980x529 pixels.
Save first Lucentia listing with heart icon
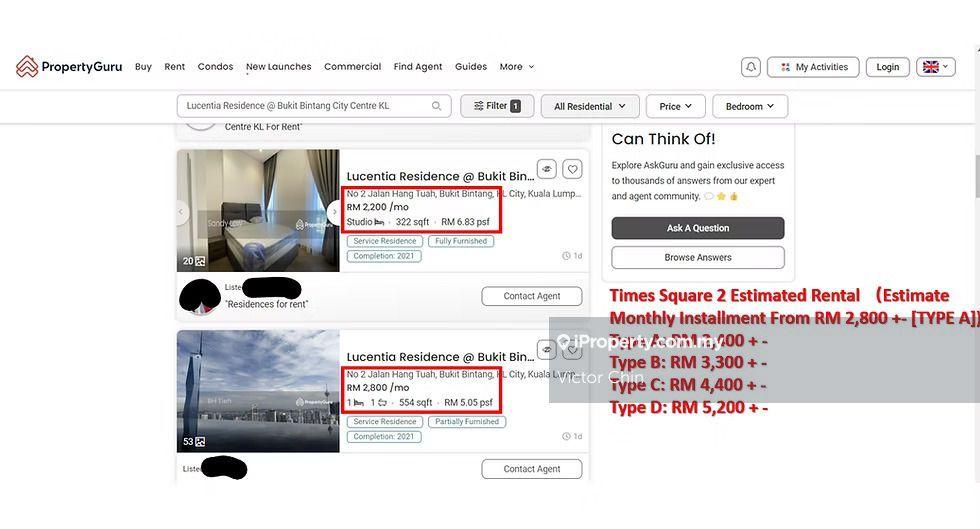pyautogui.click(x=572, y=169)
